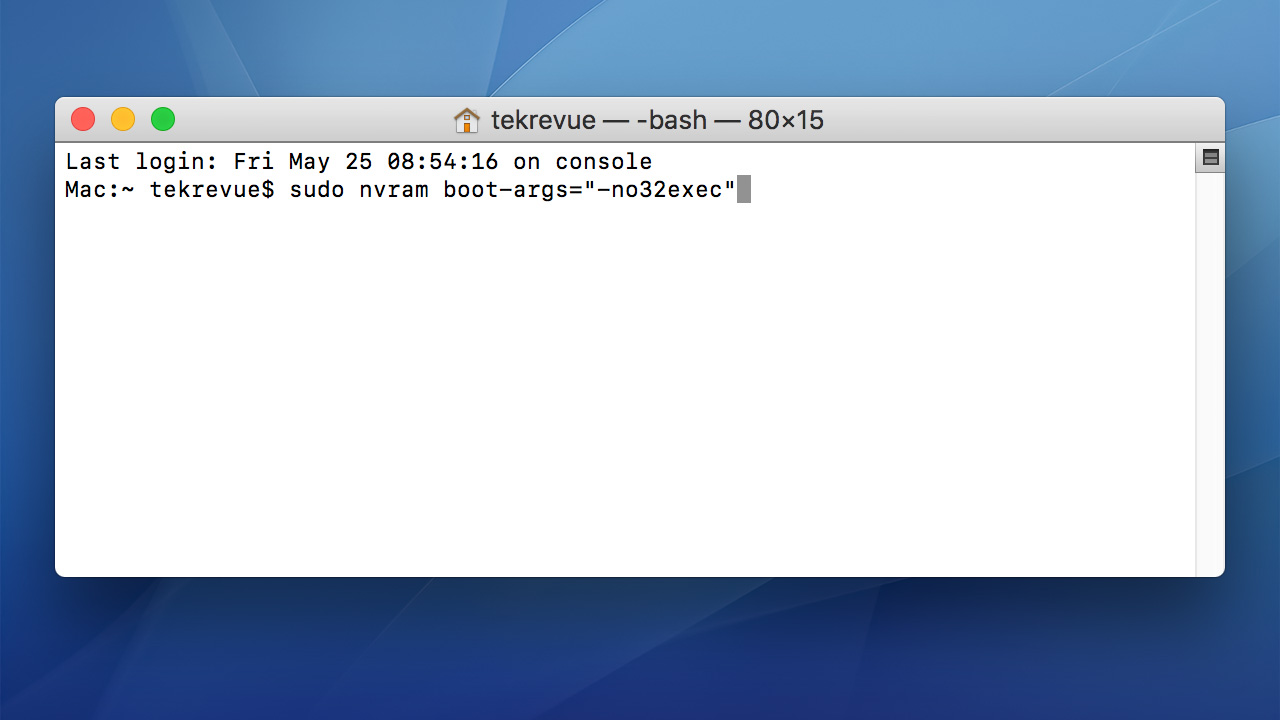Image resolution: width=1280 pixels, height=720 pixels.
Task: Click the Terminal vertical scrollbar track
Action: (1210, 374)
